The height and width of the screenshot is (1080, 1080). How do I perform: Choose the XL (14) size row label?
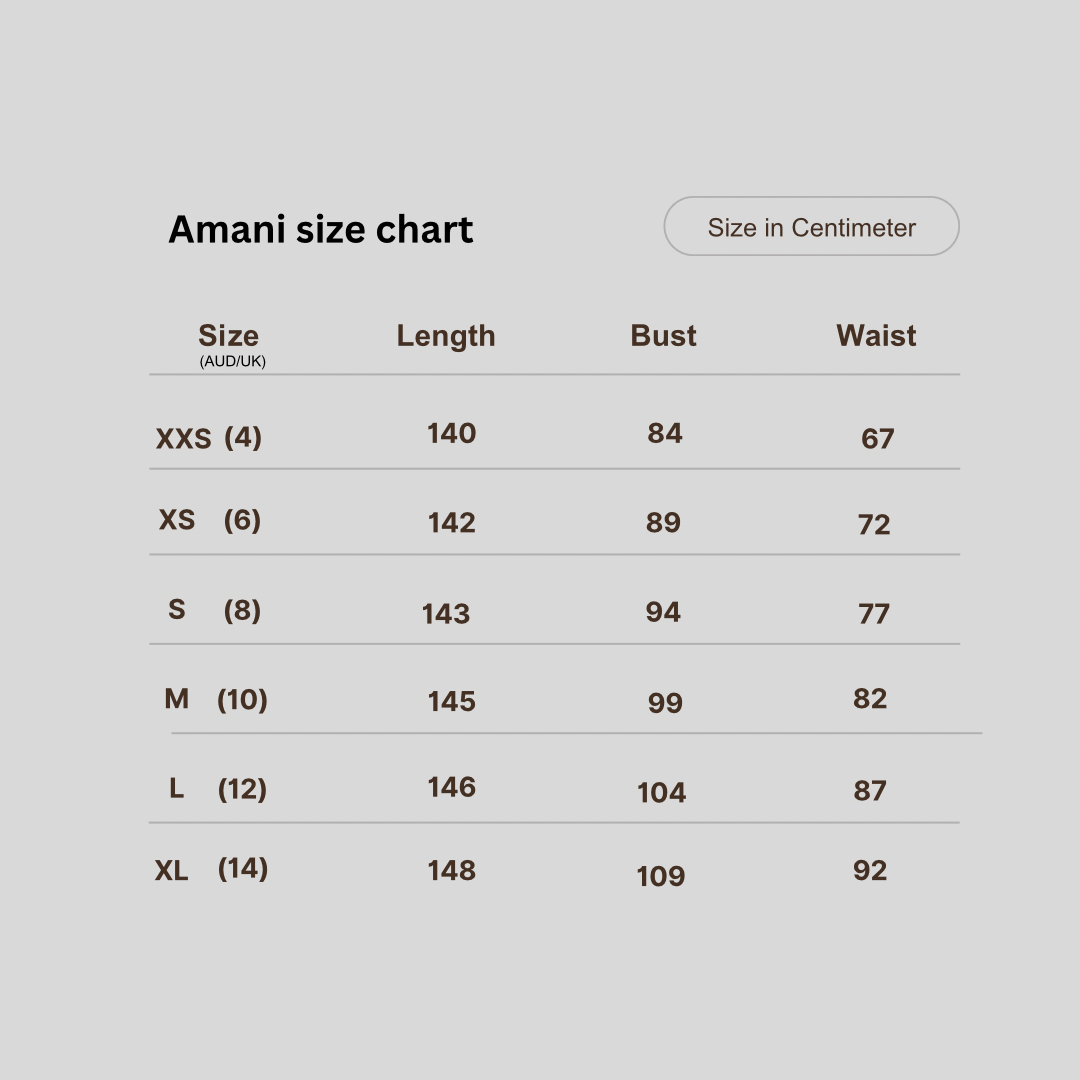pyautogui.click(x=211, y=869)
